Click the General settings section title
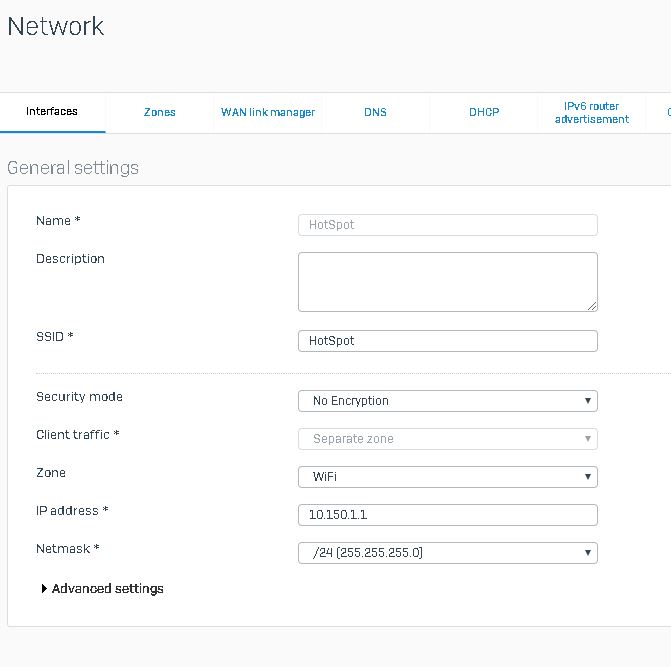Screen dimensions: 671x667 pos(73,168)
